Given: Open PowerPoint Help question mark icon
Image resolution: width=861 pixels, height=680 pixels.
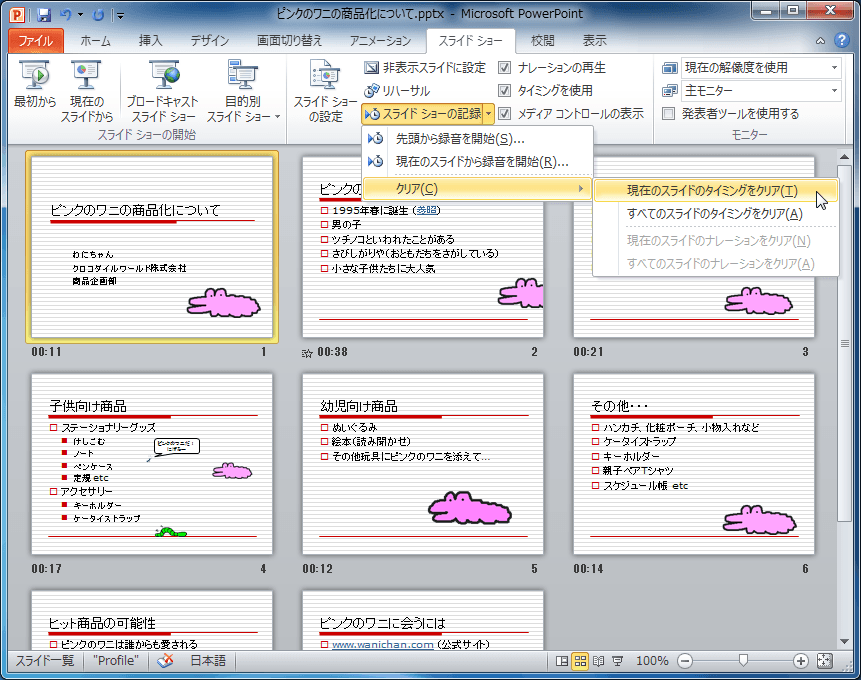Looking at the screenshot, I should click(x=842, y=40).
